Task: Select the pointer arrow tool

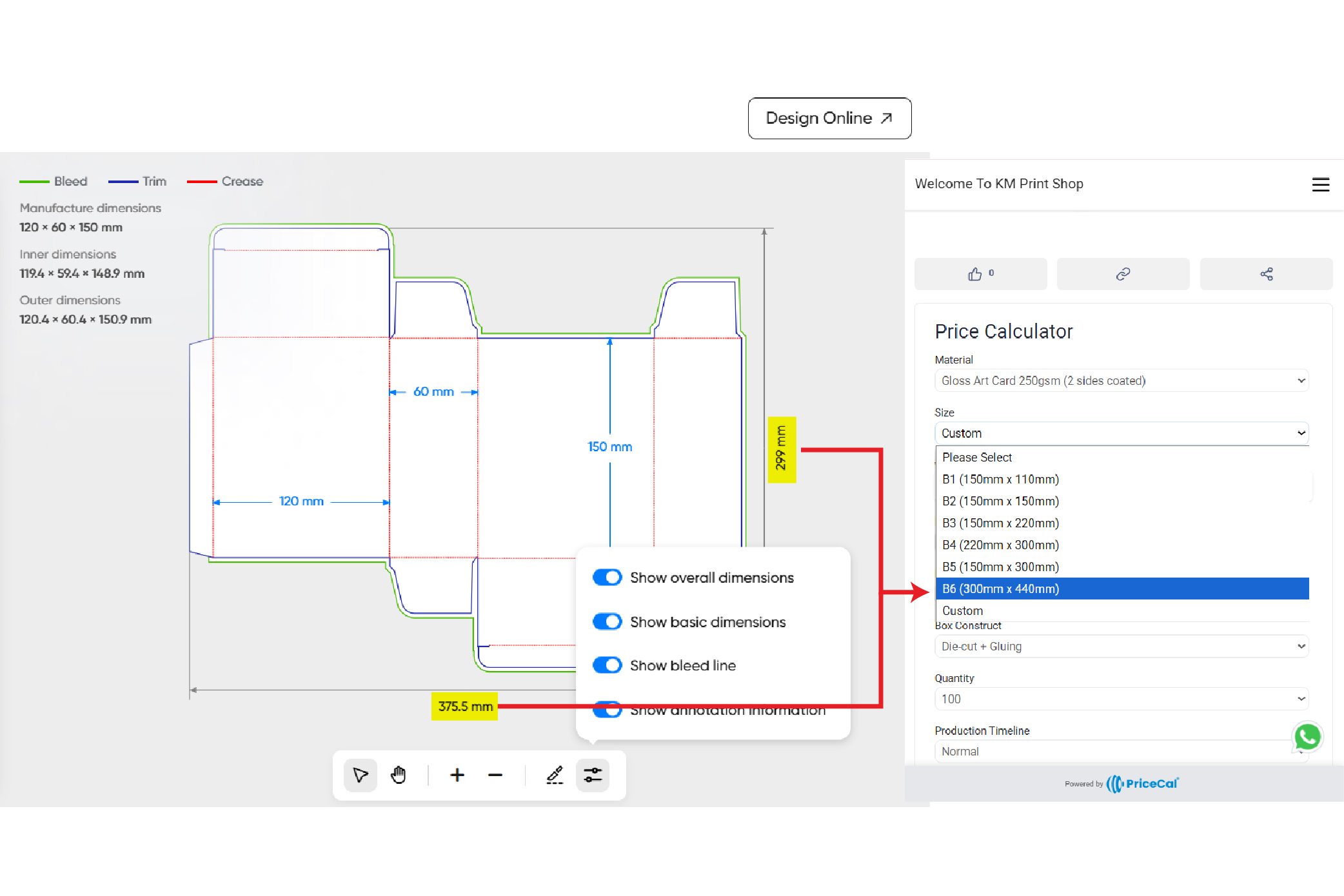Action: [360, 775]
